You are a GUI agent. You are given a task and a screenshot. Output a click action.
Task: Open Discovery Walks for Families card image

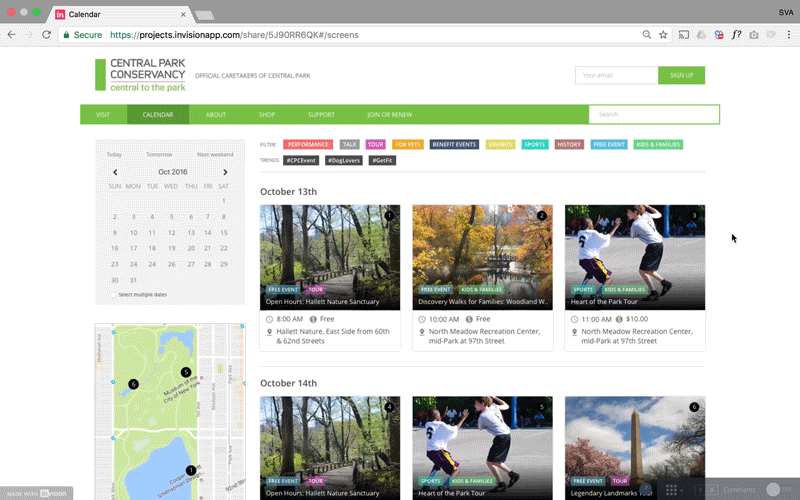pos(482,257)
